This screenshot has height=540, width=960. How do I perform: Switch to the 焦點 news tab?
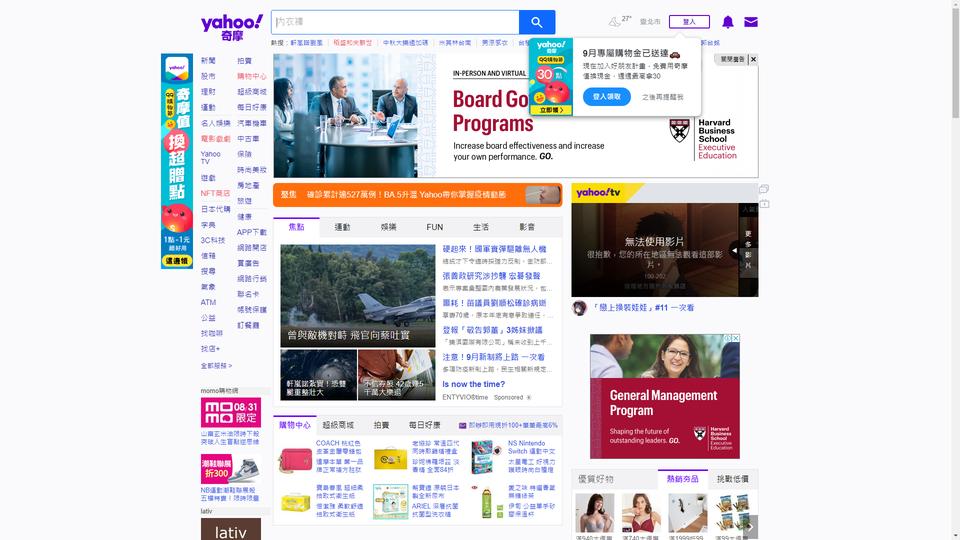coord(296,227)
